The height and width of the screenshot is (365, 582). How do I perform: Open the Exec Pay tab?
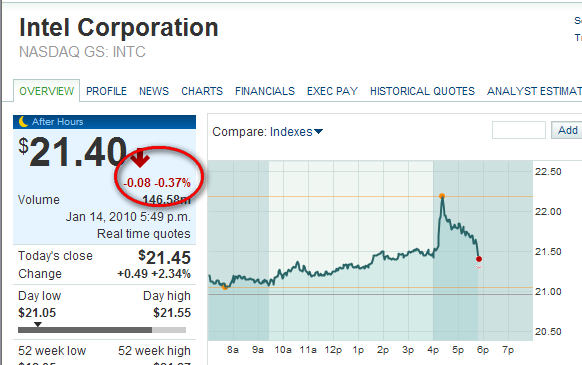pos(332,91)
